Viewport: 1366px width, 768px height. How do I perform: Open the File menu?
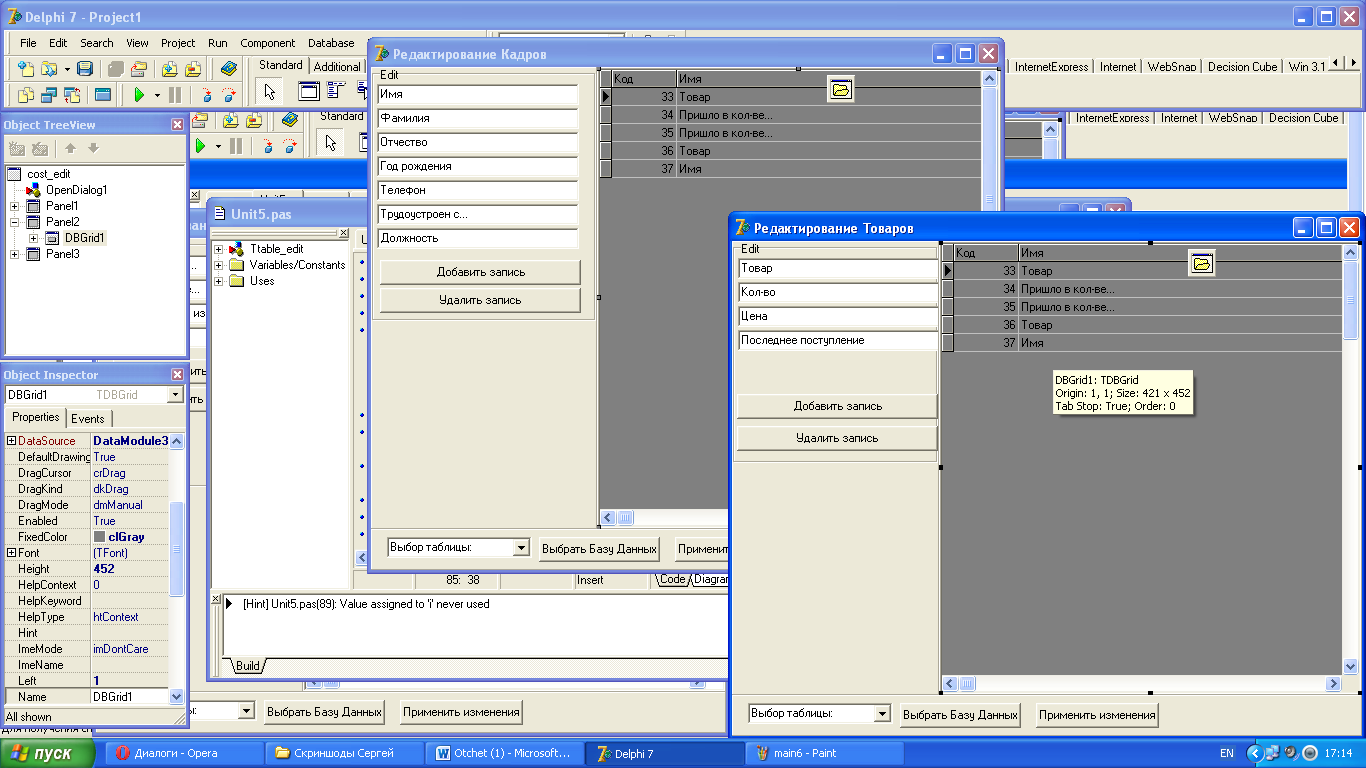click(28, 43)
